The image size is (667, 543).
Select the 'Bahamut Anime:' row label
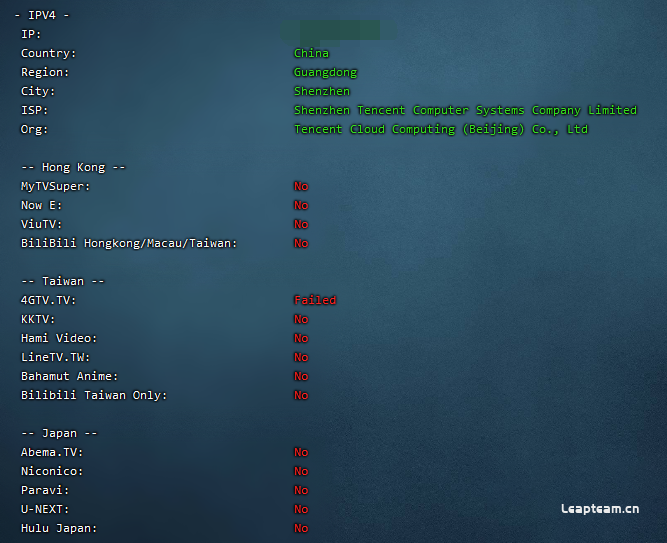click(69, 376)
